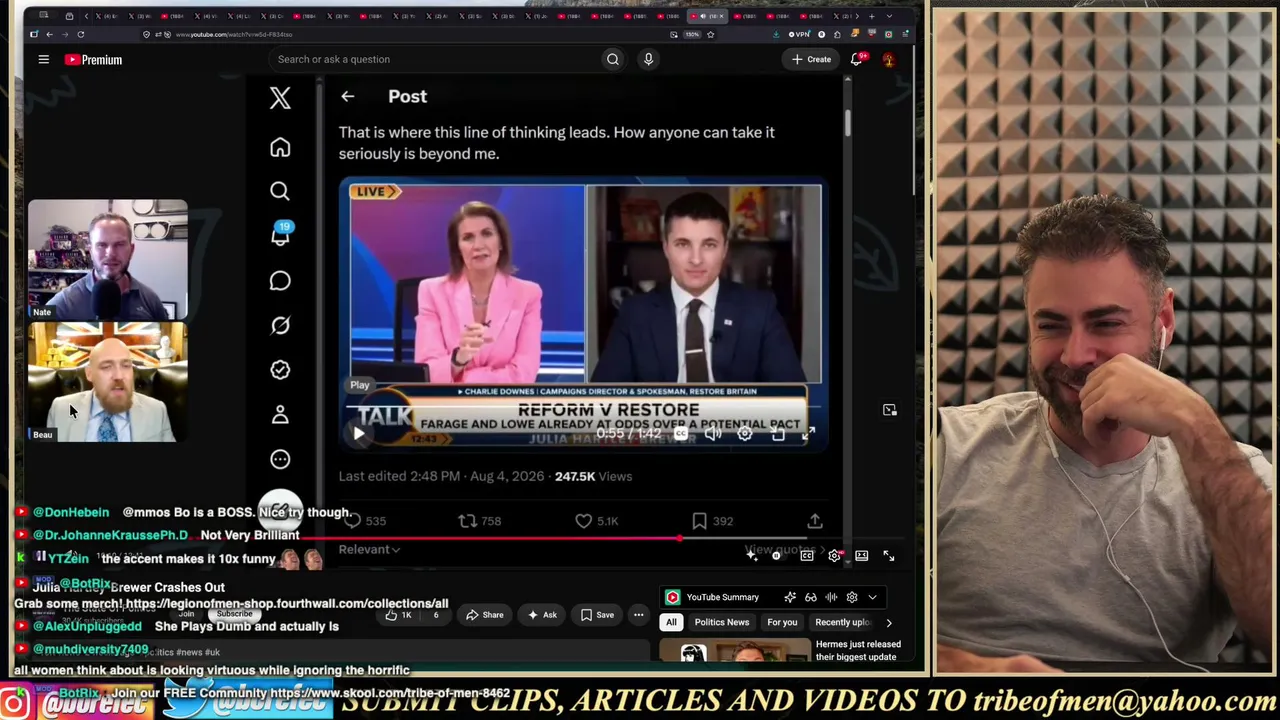
Task: Enter fullscreen on the tweet video
Action: [x=809, y=434]
